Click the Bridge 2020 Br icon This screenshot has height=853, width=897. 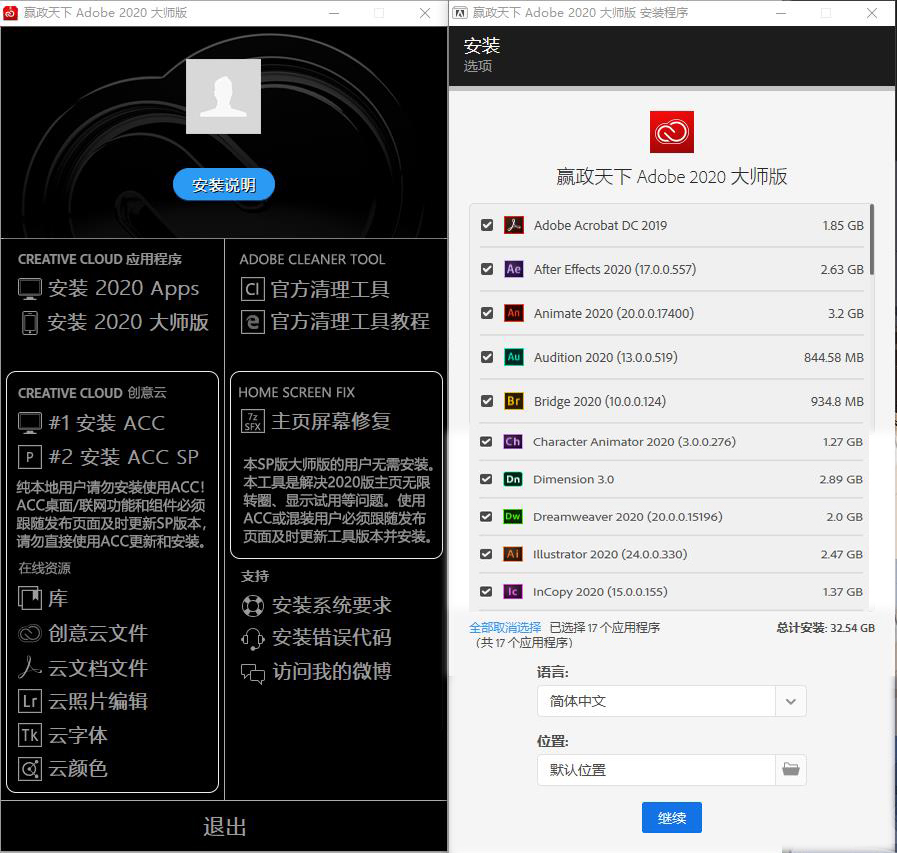coord(513,401)
